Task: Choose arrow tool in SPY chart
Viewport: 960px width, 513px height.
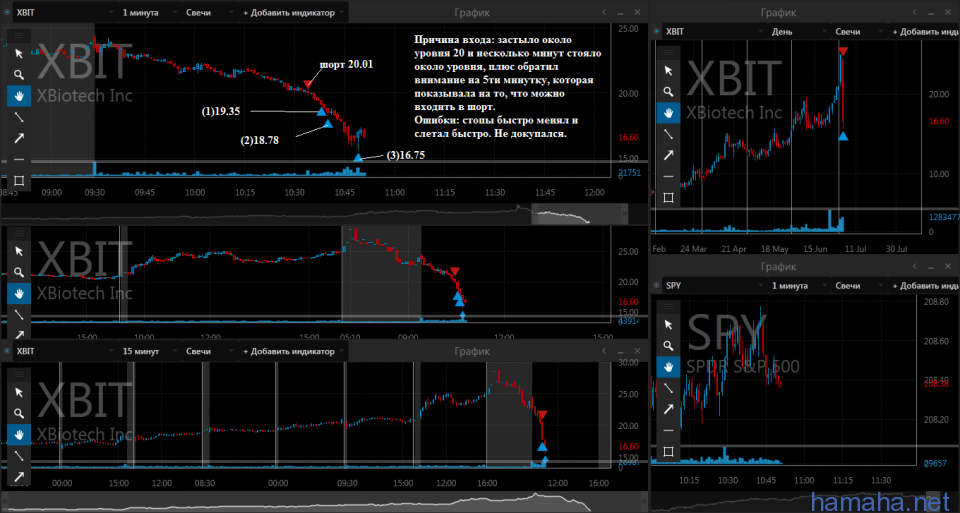Action: coord(669,409)
